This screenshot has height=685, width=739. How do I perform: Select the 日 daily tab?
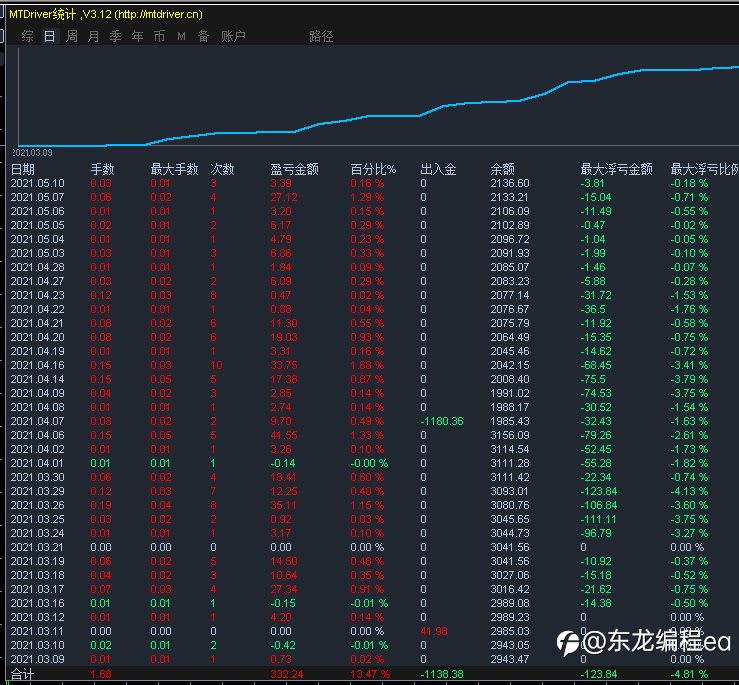click(x=49, y=36)
